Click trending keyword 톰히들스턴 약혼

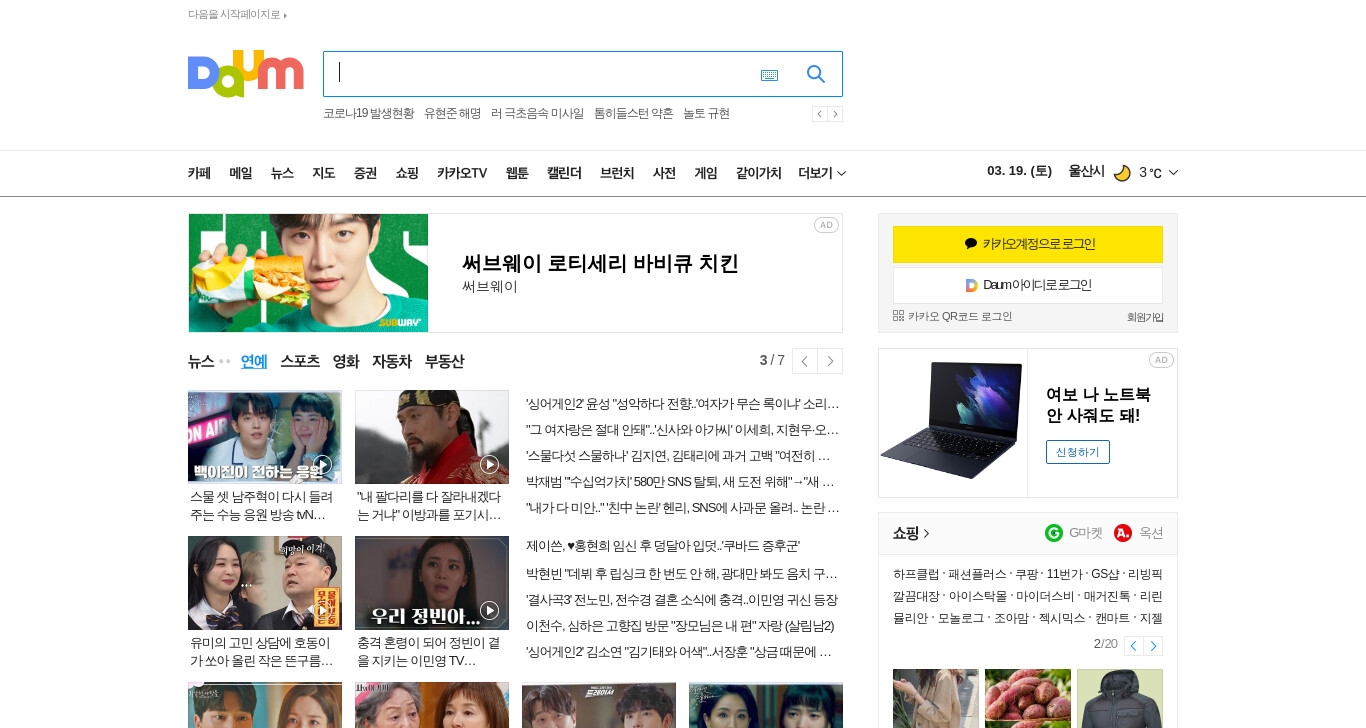click(634, 114)
